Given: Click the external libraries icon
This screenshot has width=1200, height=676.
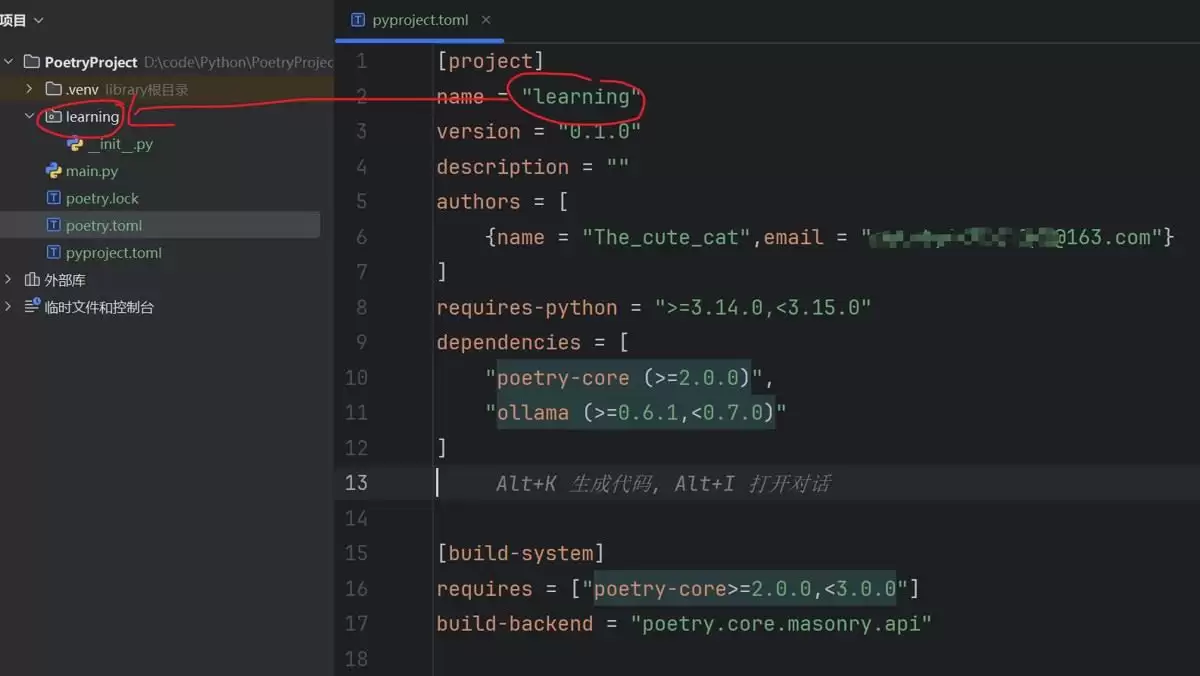Looking at the screenshot, I should (32, 280).
